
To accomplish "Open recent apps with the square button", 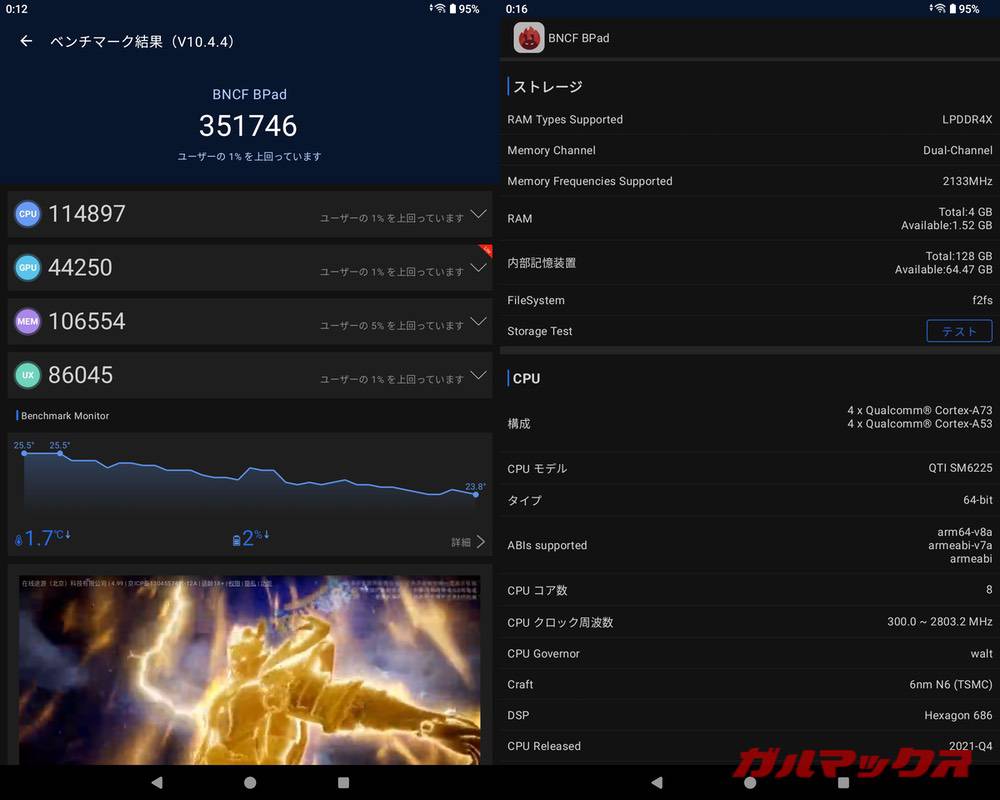I will 343,783.
